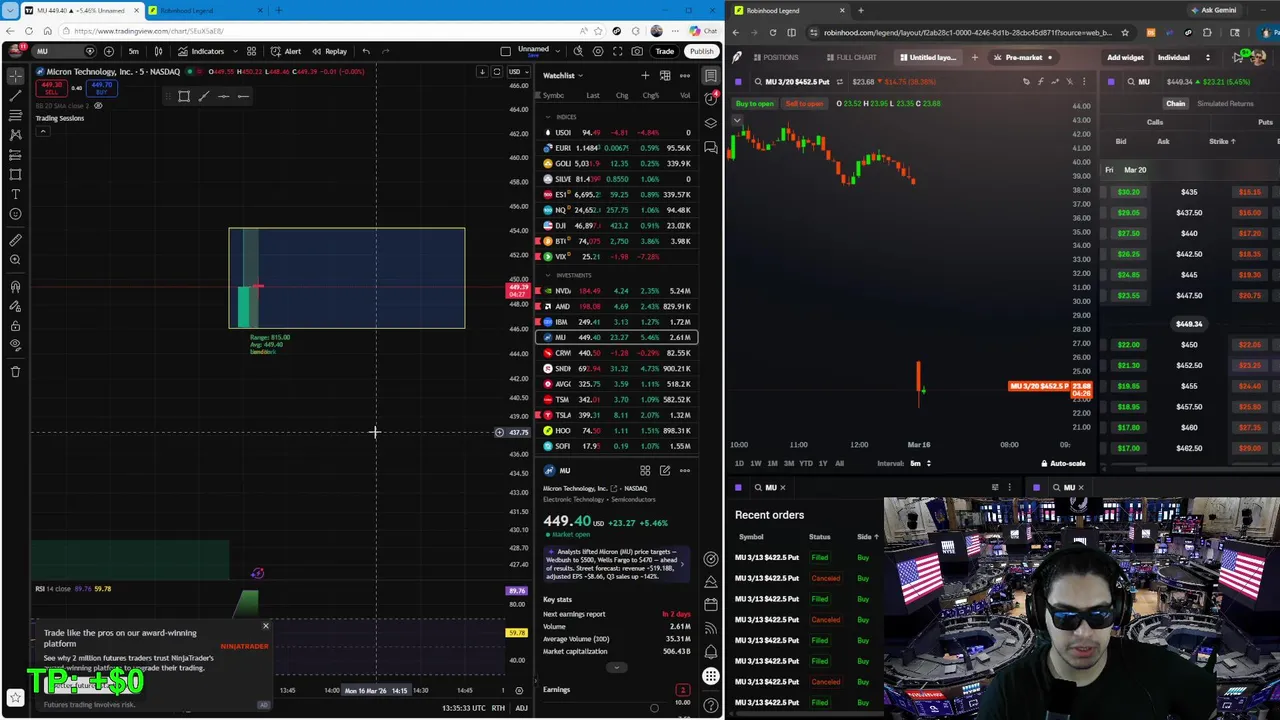1280x720 pixels.
Task: Expand more key stats chevron
Action: tap(616, 667)
